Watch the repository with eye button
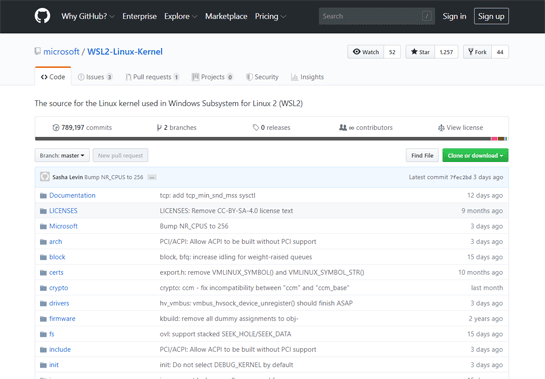 [366, 52]
